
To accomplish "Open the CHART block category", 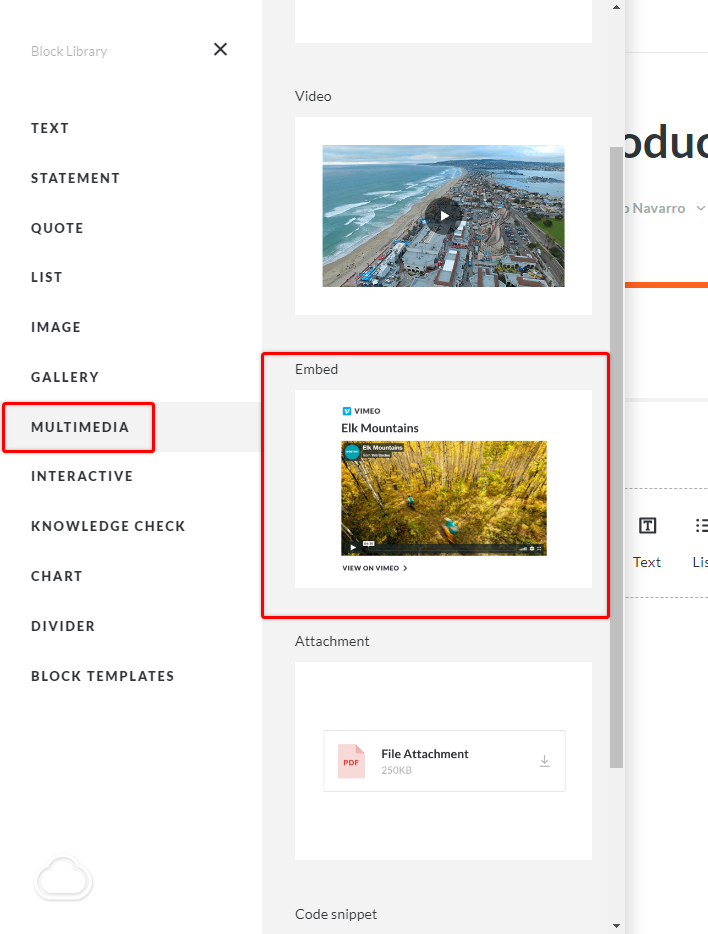I will click(57, 576).
